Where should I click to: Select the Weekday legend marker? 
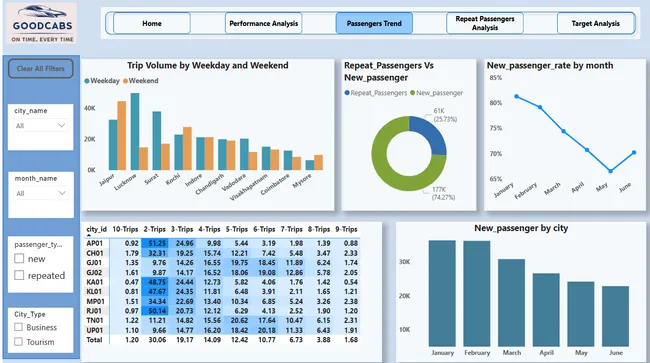point(87,81)
